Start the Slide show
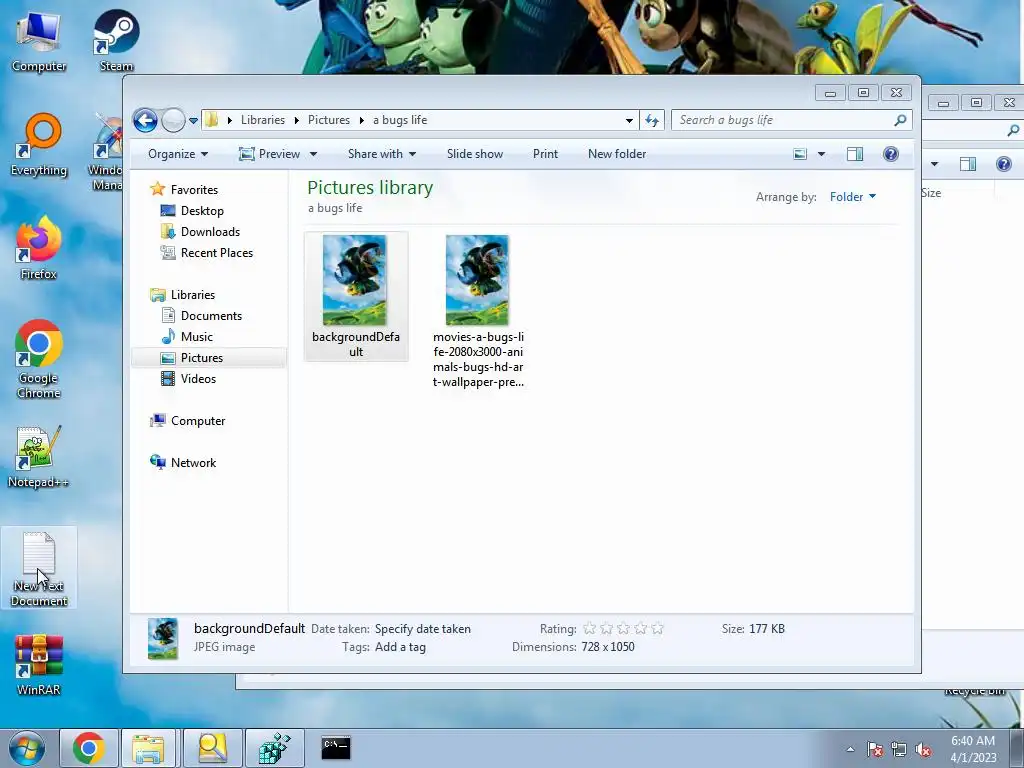This screenshot has height=768, width=1024. 475,154
